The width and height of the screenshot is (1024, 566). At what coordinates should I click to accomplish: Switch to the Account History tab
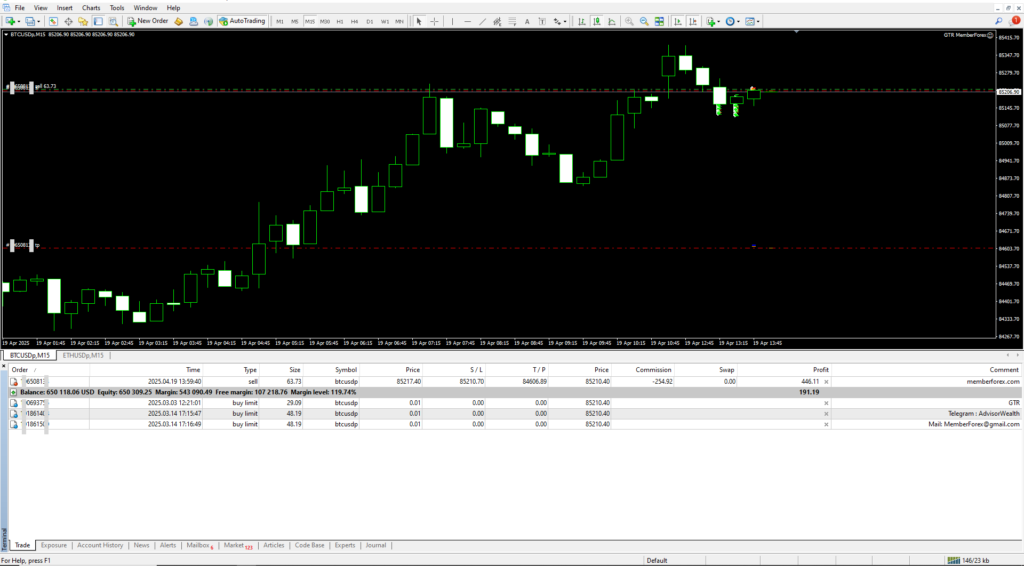pyautogui.click(x=100, y=545)
